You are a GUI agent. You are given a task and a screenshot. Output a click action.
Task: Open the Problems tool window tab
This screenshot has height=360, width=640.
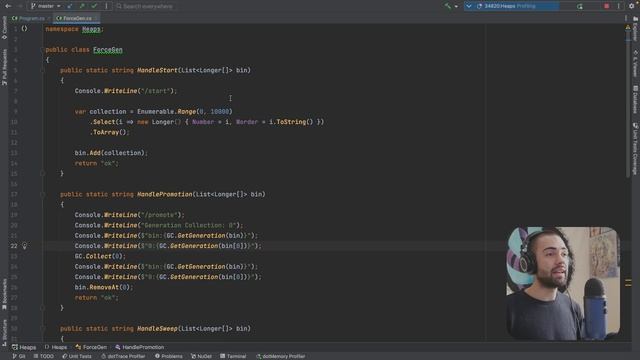pyautogui.click(x=169, y=356)
